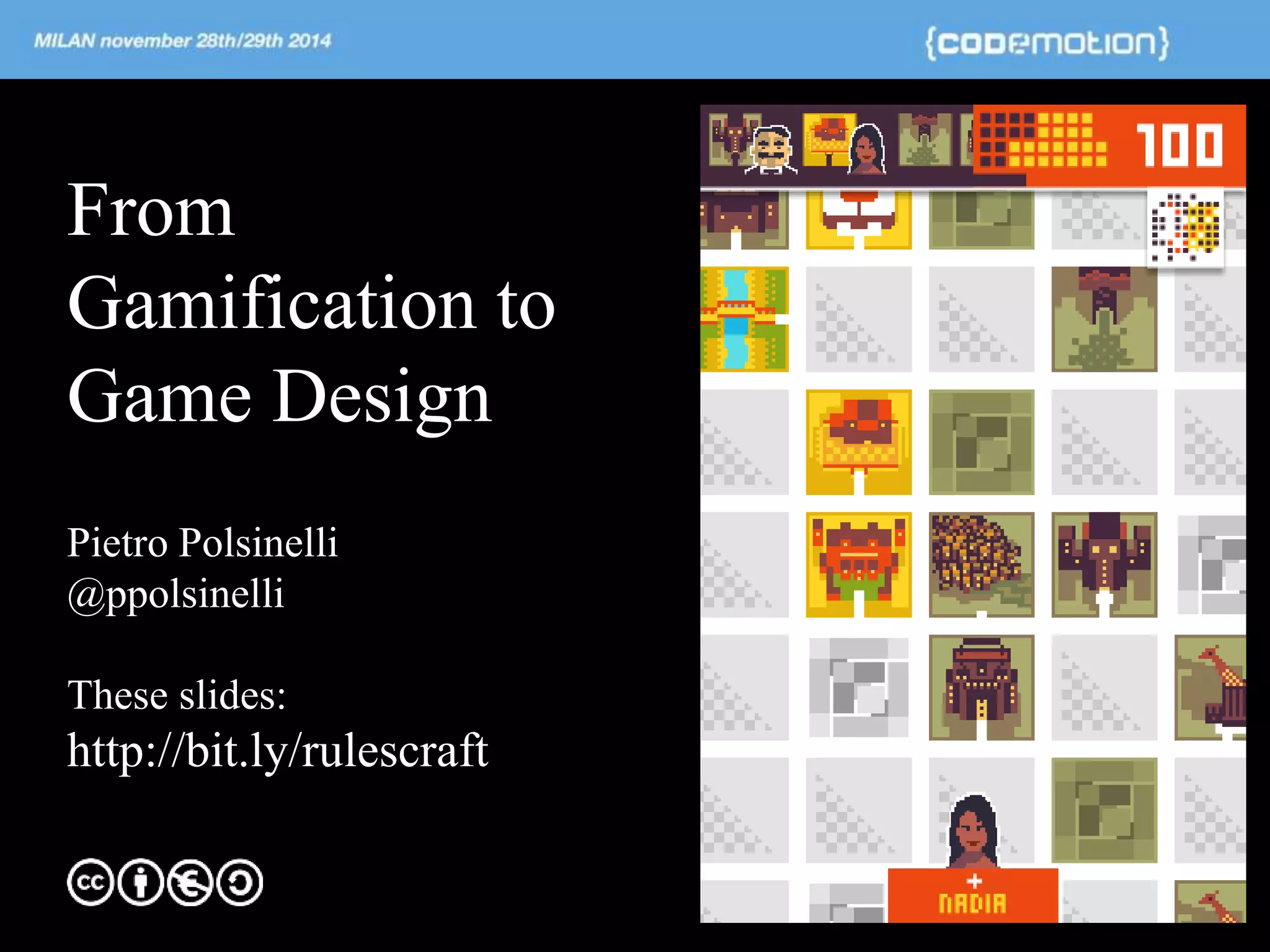
Task: Tap the red tiki mask tile
Action: click(x=858, y=564)
